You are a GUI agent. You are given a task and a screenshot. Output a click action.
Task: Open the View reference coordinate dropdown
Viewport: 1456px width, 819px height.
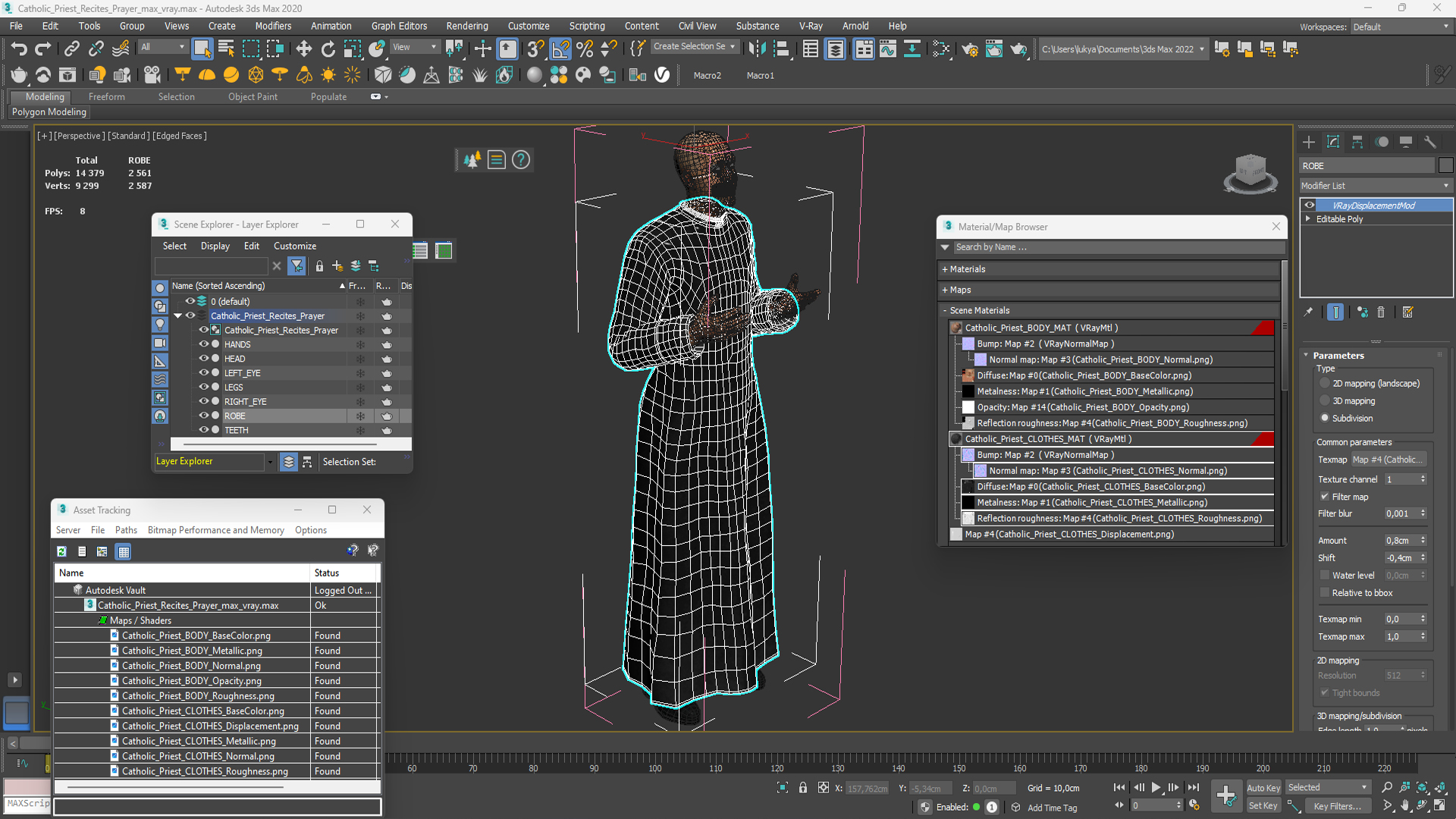(414, 47)
